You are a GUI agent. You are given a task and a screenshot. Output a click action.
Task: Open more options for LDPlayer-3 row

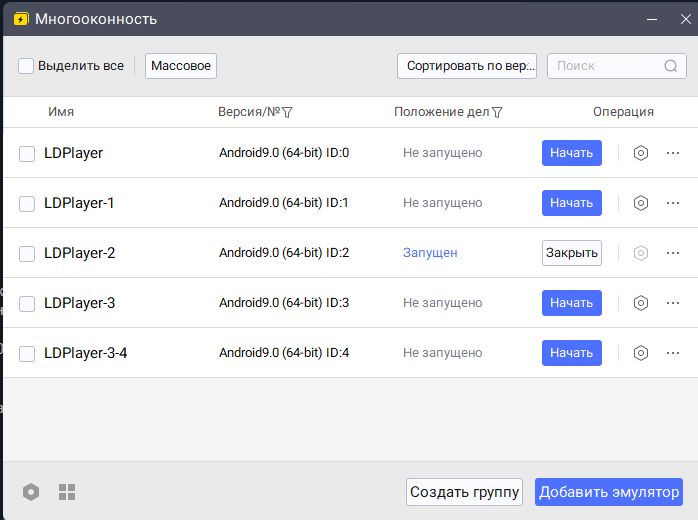point(673,303)
